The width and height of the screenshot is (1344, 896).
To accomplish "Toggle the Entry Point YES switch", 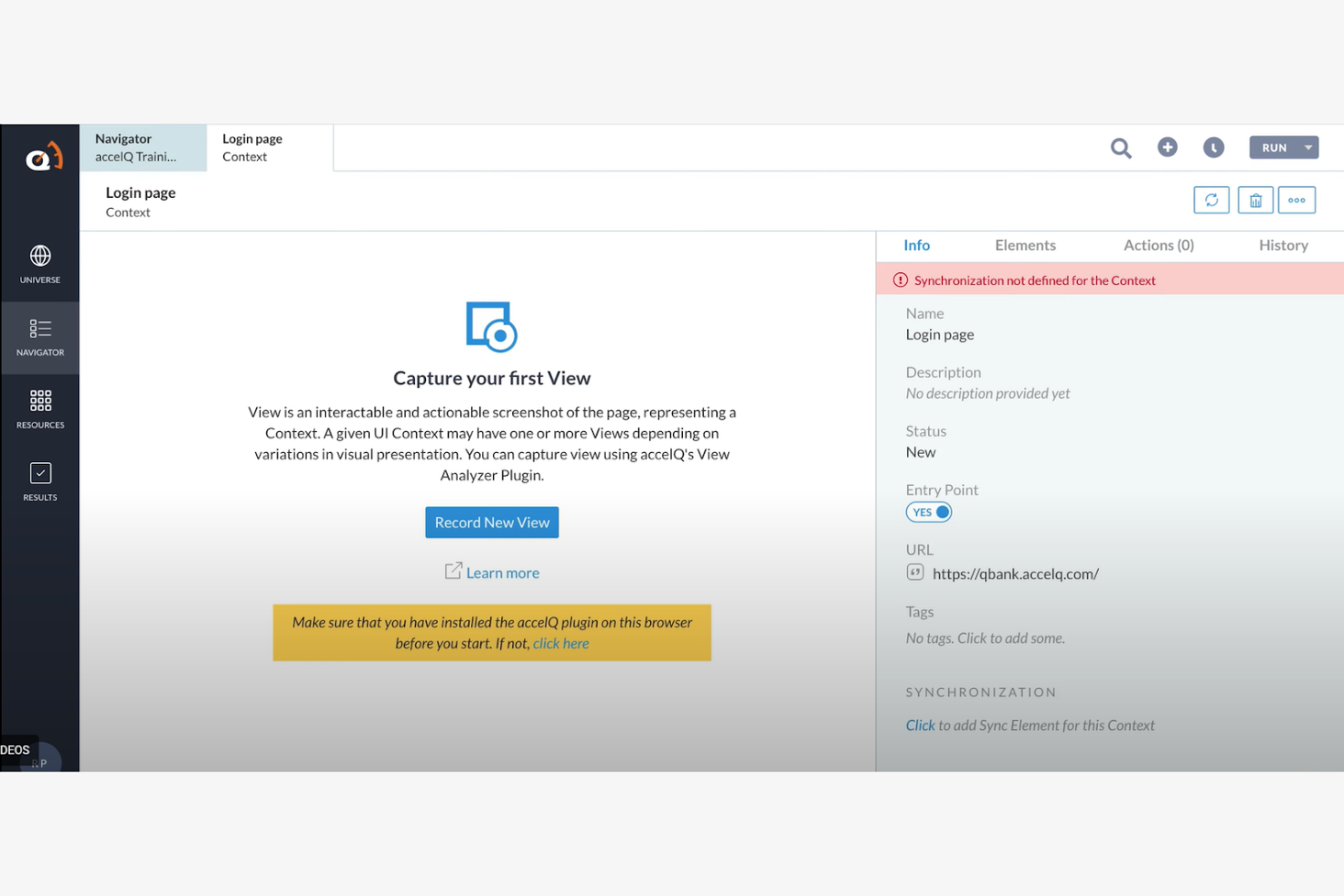I will pos(929,512).
